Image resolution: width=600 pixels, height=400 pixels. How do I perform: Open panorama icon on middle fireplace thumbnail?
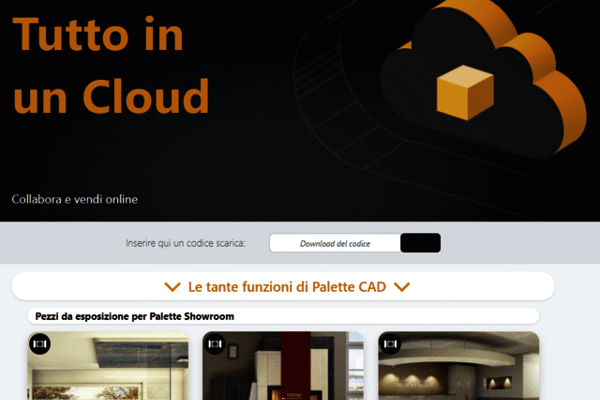click(x=215, y=344)
